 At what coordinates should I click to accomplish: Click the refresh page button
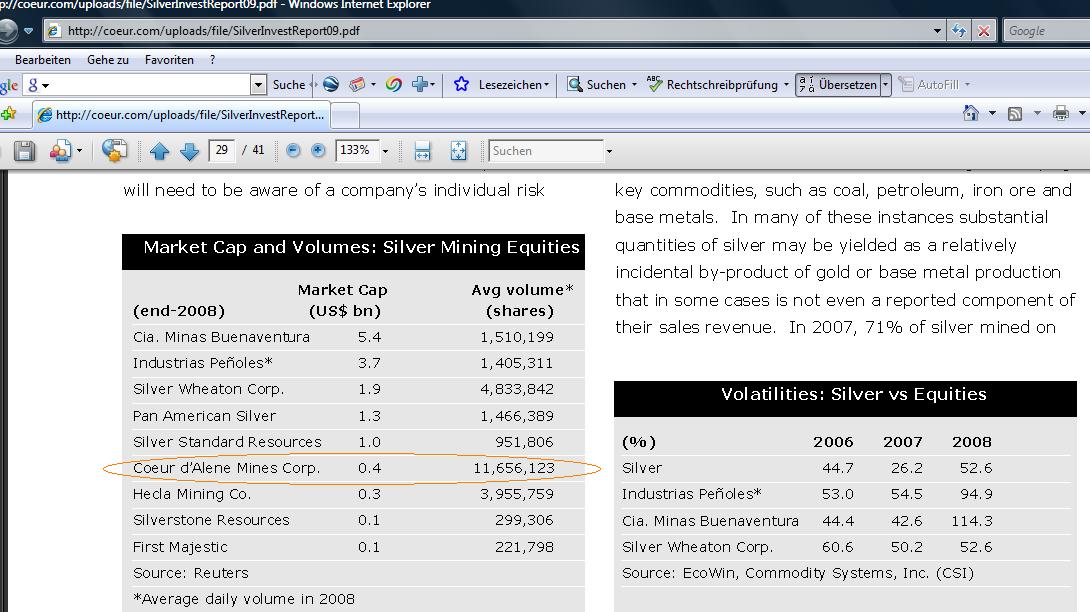pyautogui.click(x=958, y=31)
